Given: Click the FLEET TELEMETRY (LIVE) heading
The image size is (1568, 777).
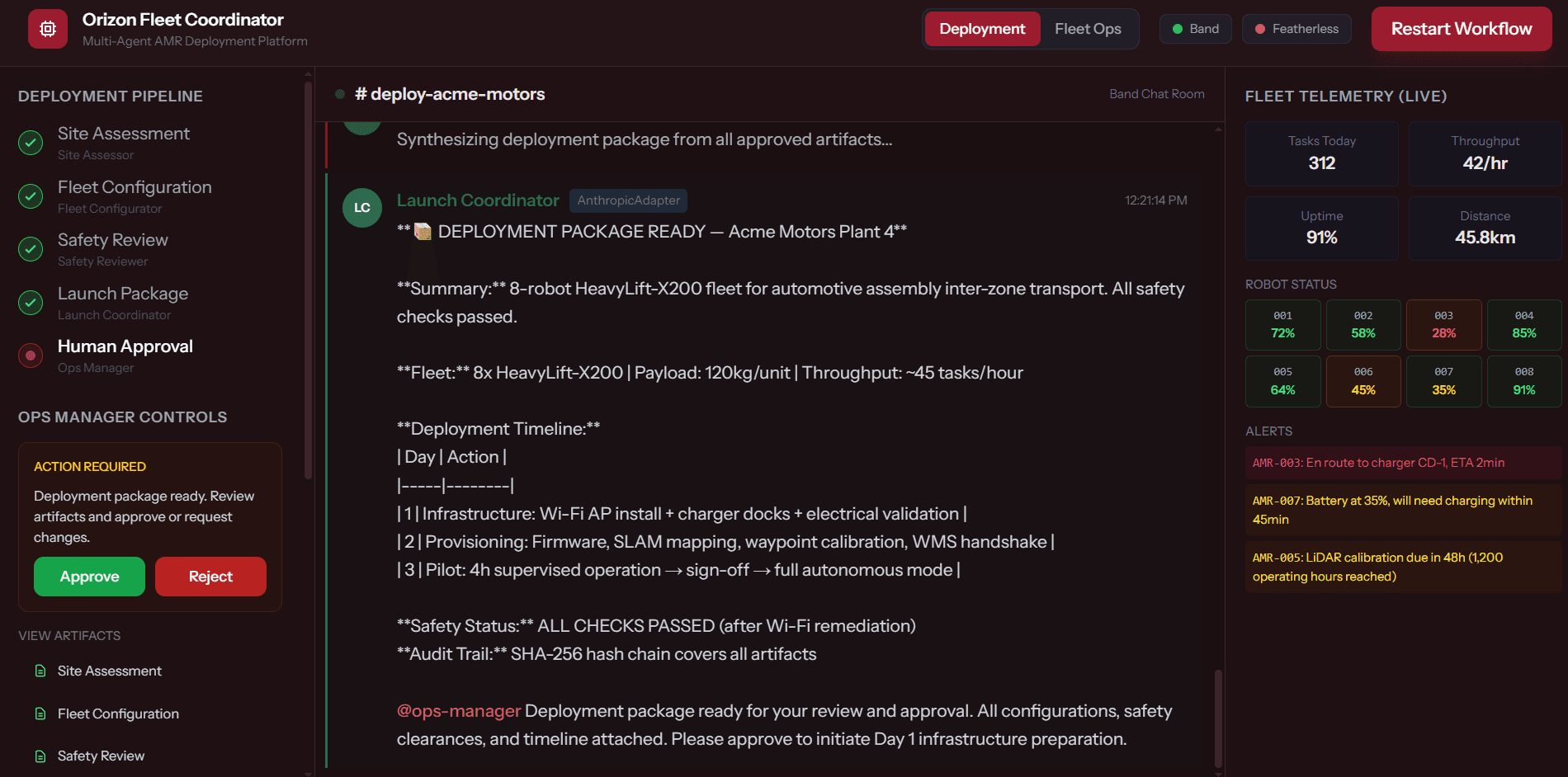Looking at the screenshot, I should click(1345, 97).
